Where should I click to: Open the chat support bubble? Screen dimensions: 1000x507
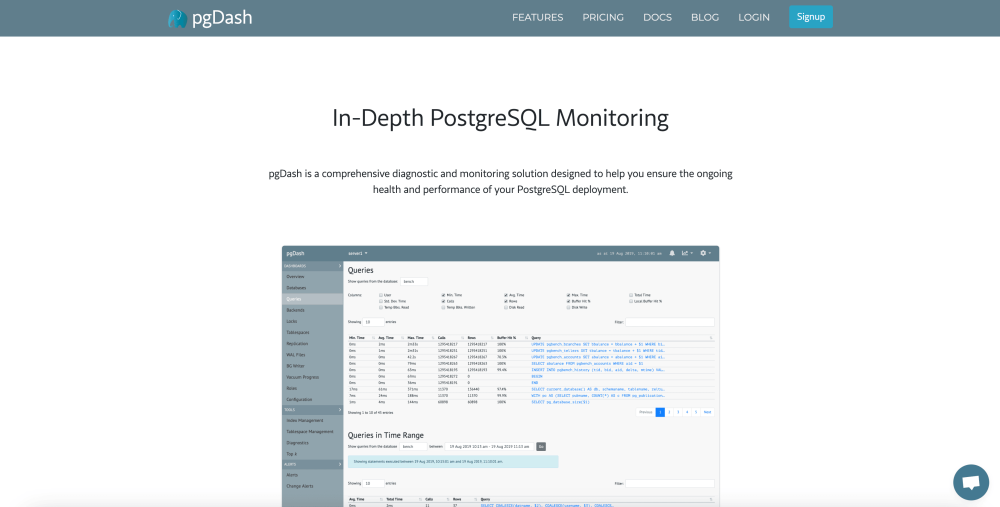click(971, 482)
